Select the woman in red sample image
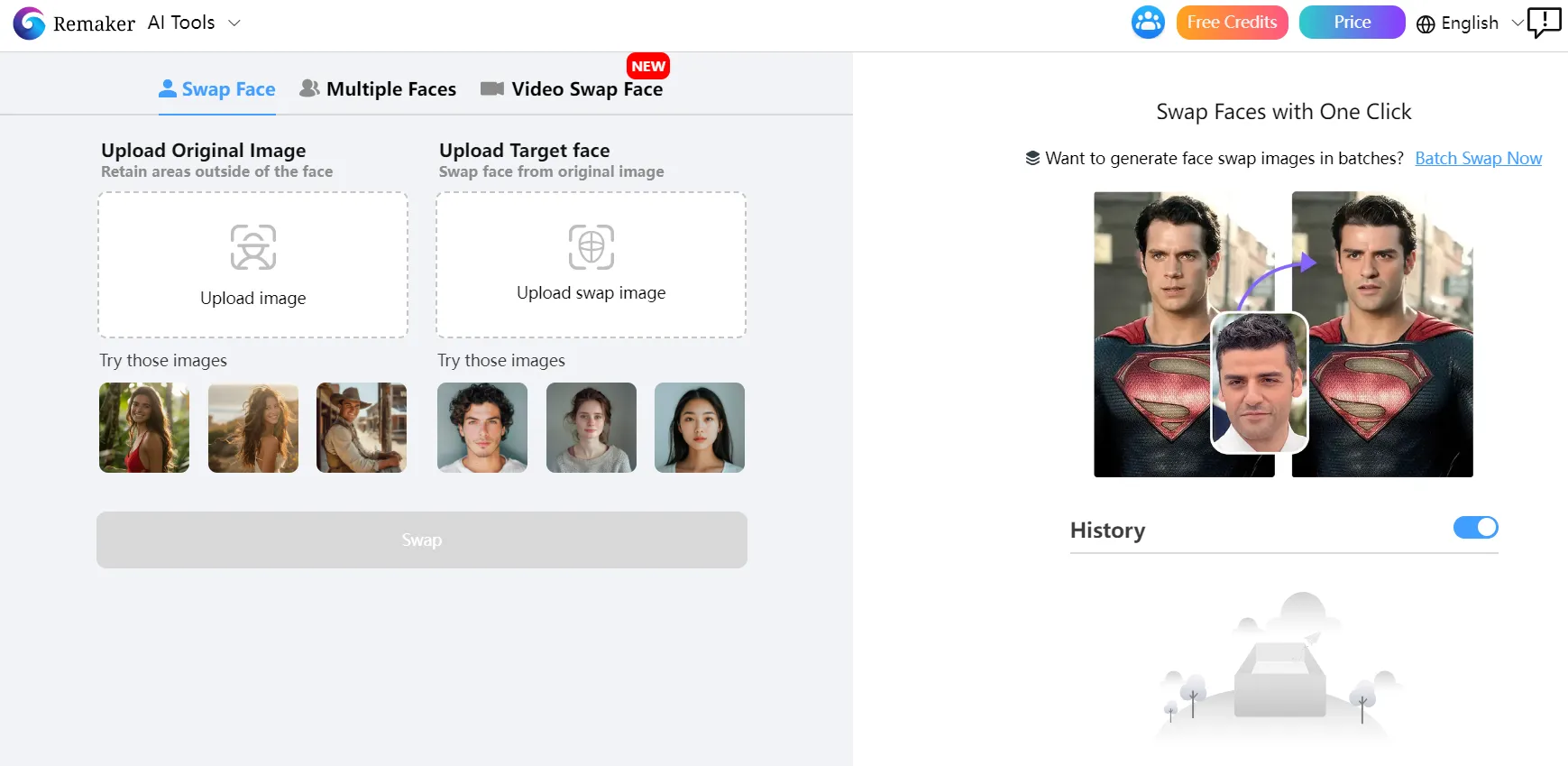 point(144,428)
